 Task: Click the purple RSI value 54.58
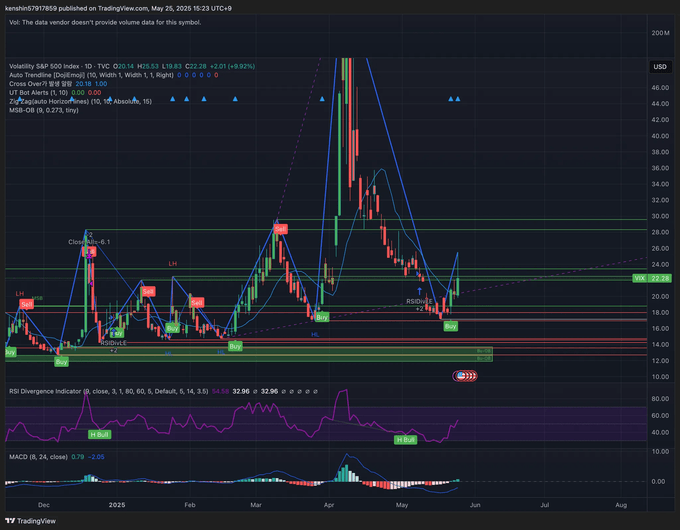220,391
